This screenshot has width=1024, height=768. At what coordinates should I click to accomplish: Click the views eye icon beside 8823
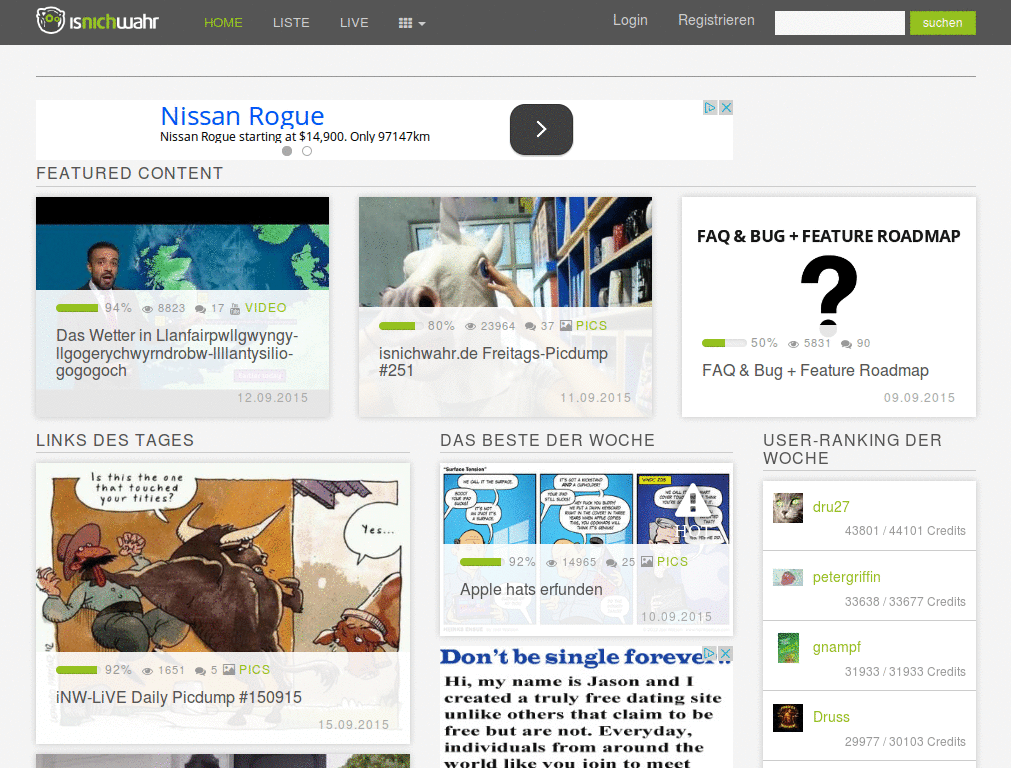(x=148, y=309)
